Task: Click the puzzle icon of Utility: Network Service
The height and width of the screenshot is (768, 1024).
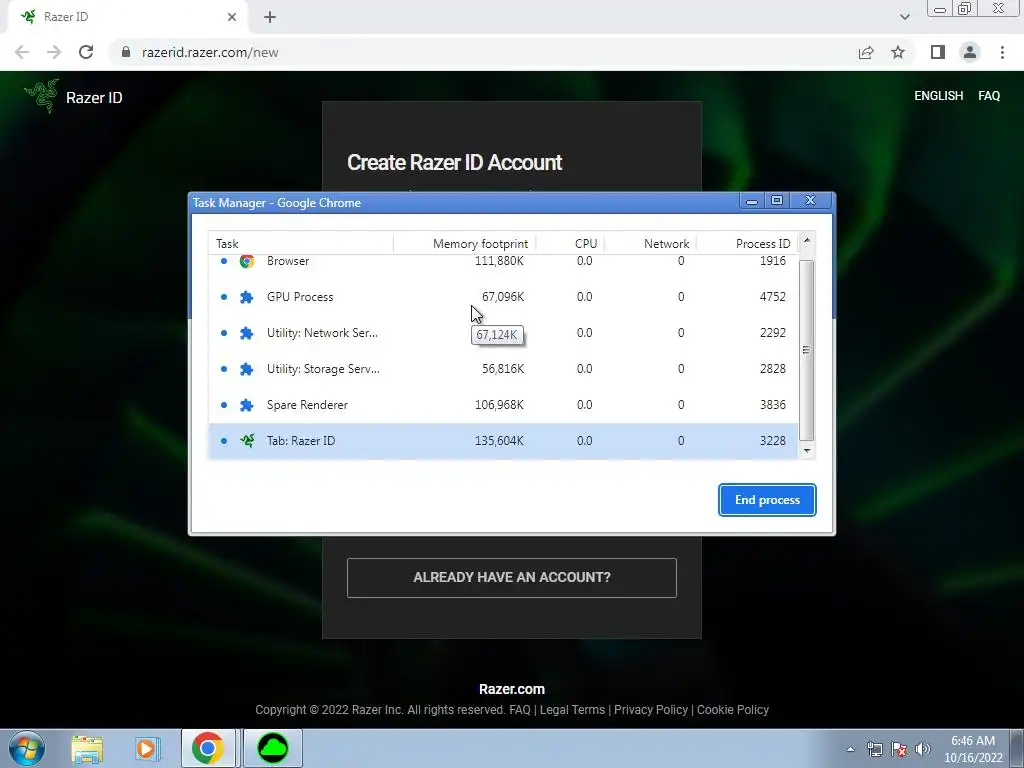Action: click(247, 333)
